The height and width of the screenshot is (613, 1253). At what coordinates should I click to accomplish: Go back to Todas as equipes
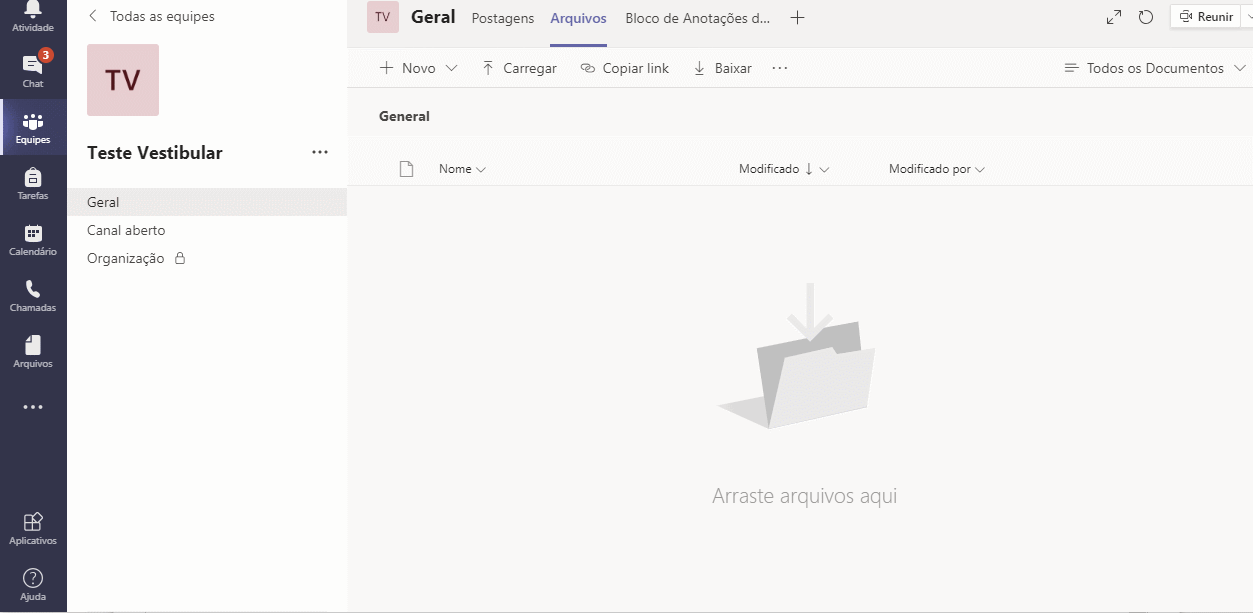pos(151,16)
